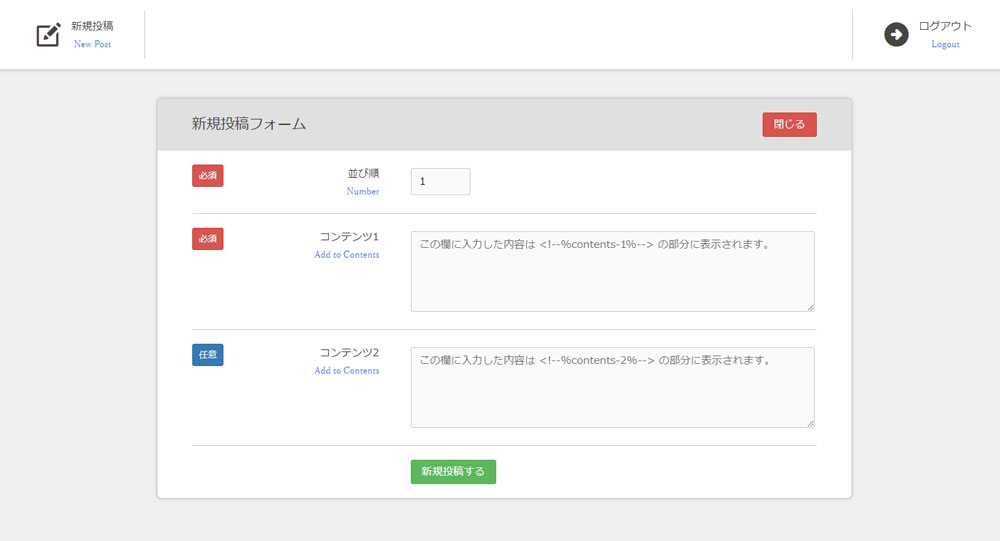This screenshot has width=1000, height=541.
Task: Click into the コンテンツ2 textarea
Action: (613, 387)
